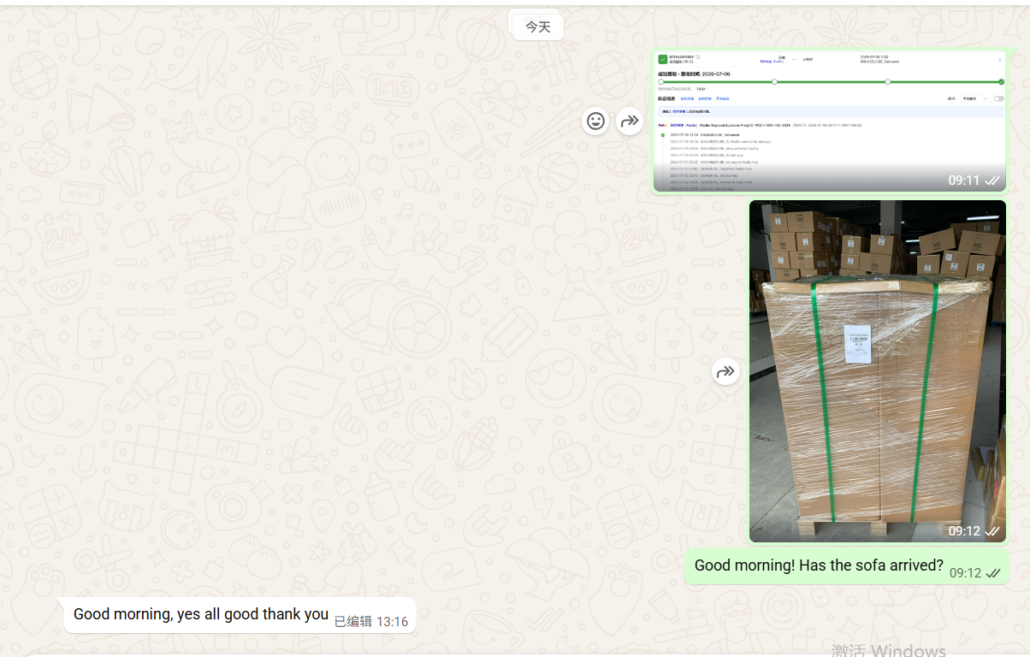
Task: Open the tracking status screenshot thumbnail
Action: 830,121
